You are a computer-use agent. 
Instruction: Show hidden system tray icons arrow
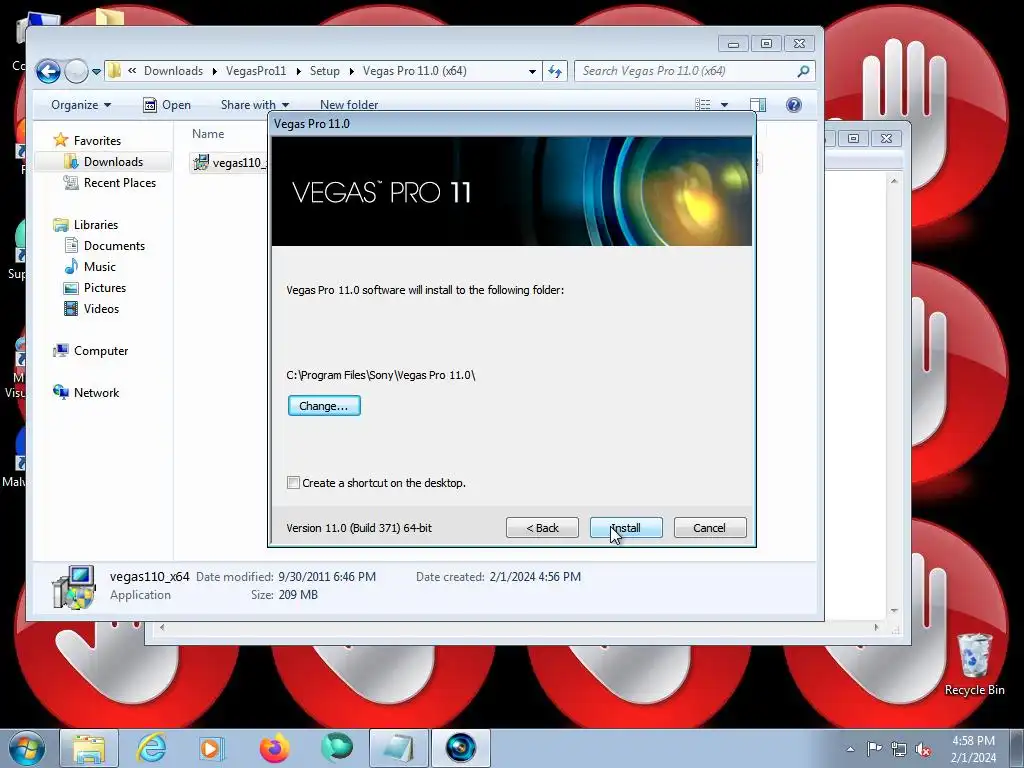pyautogui.click(x=850, y=749)
